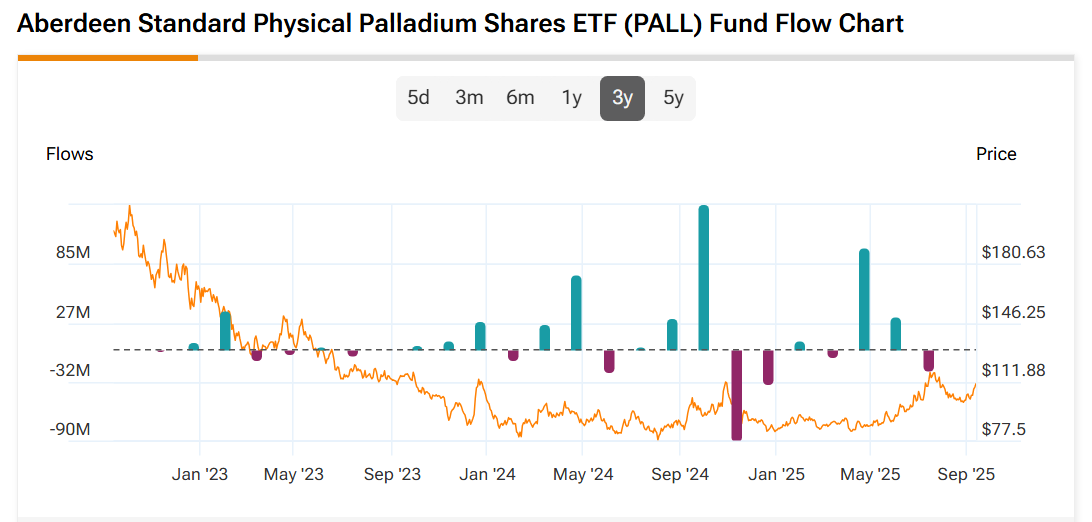Click the last magenta bar before Sep '25

pos(928,361)
